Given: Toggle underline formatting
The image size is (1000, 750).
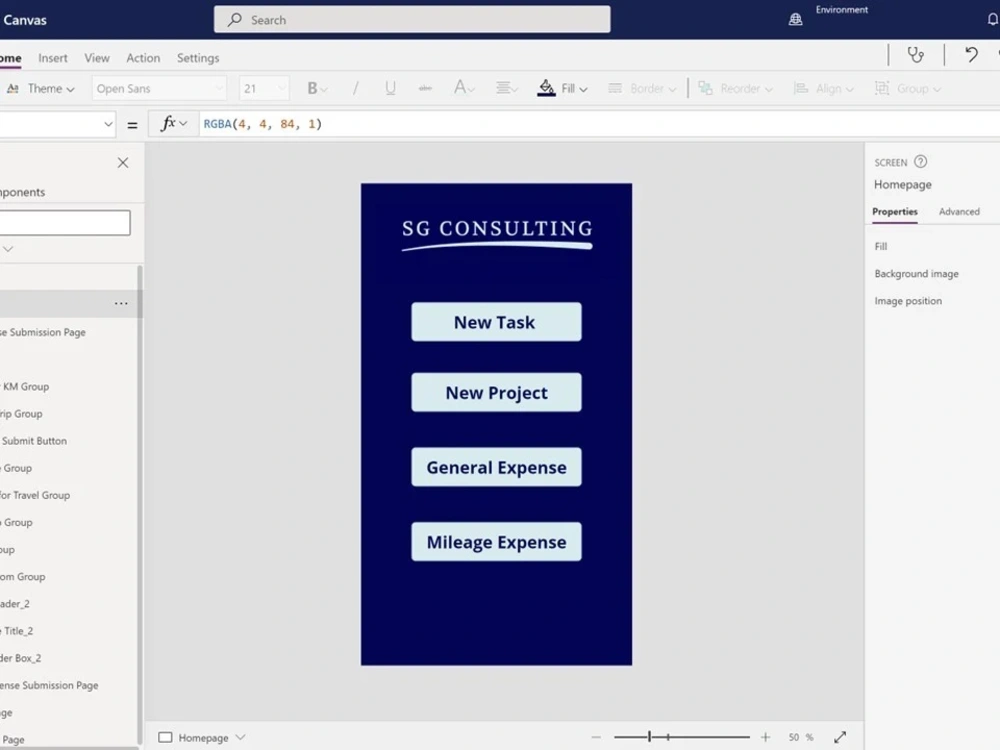Looking at the screenshot, I should pos(388,88).
